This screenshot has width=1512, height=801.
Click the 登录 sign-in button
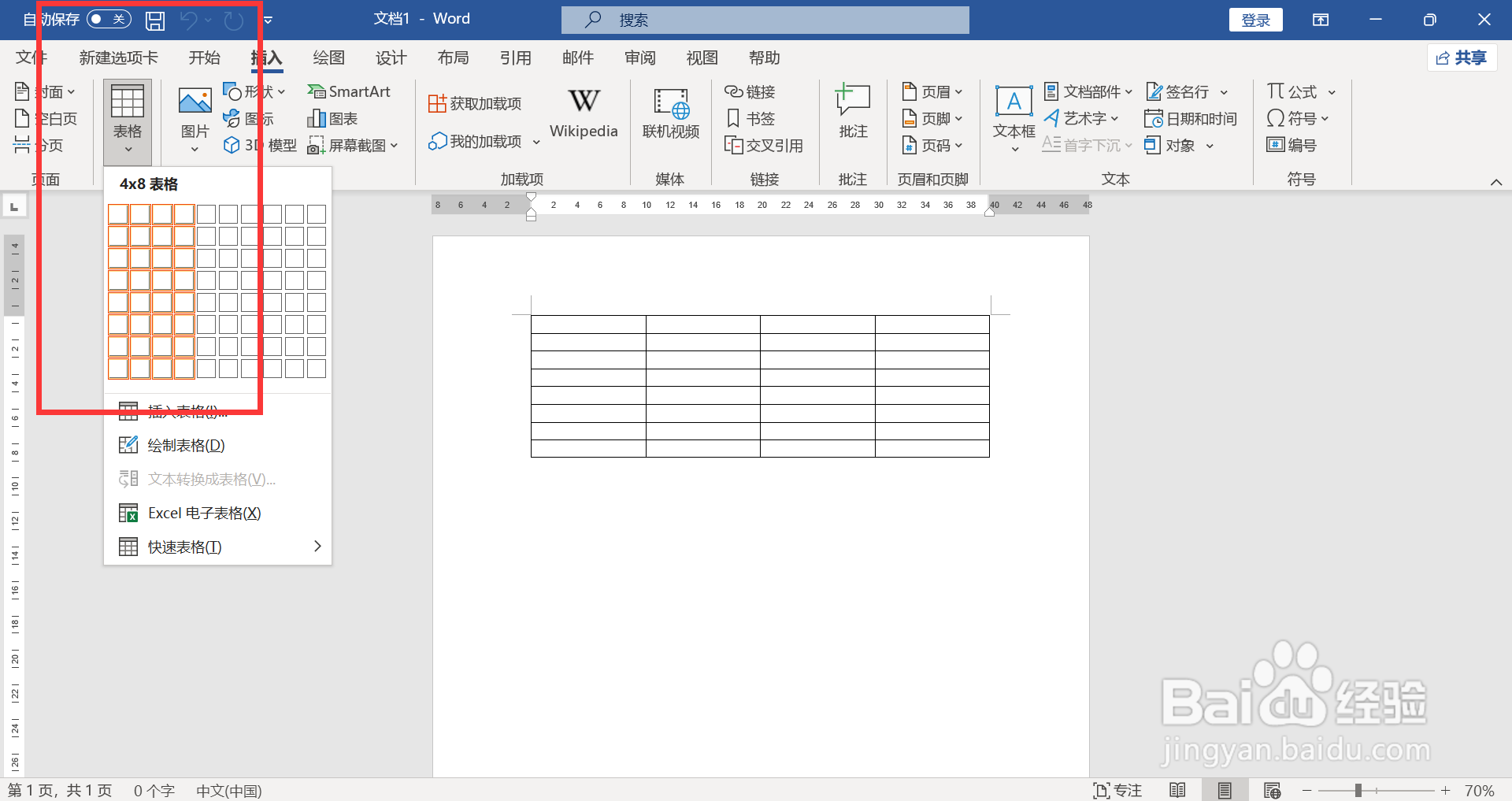[1255, 19]
